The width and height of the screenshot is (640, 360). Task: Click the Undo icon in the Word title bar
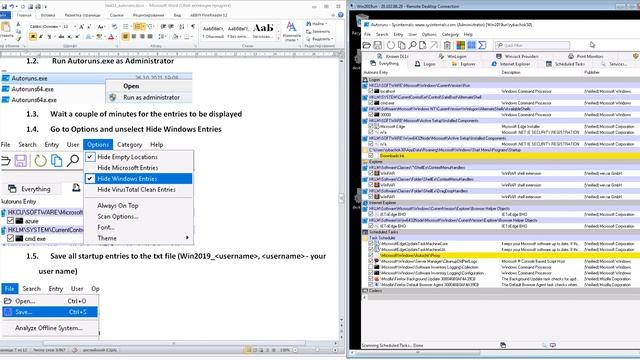coord(12,7)
